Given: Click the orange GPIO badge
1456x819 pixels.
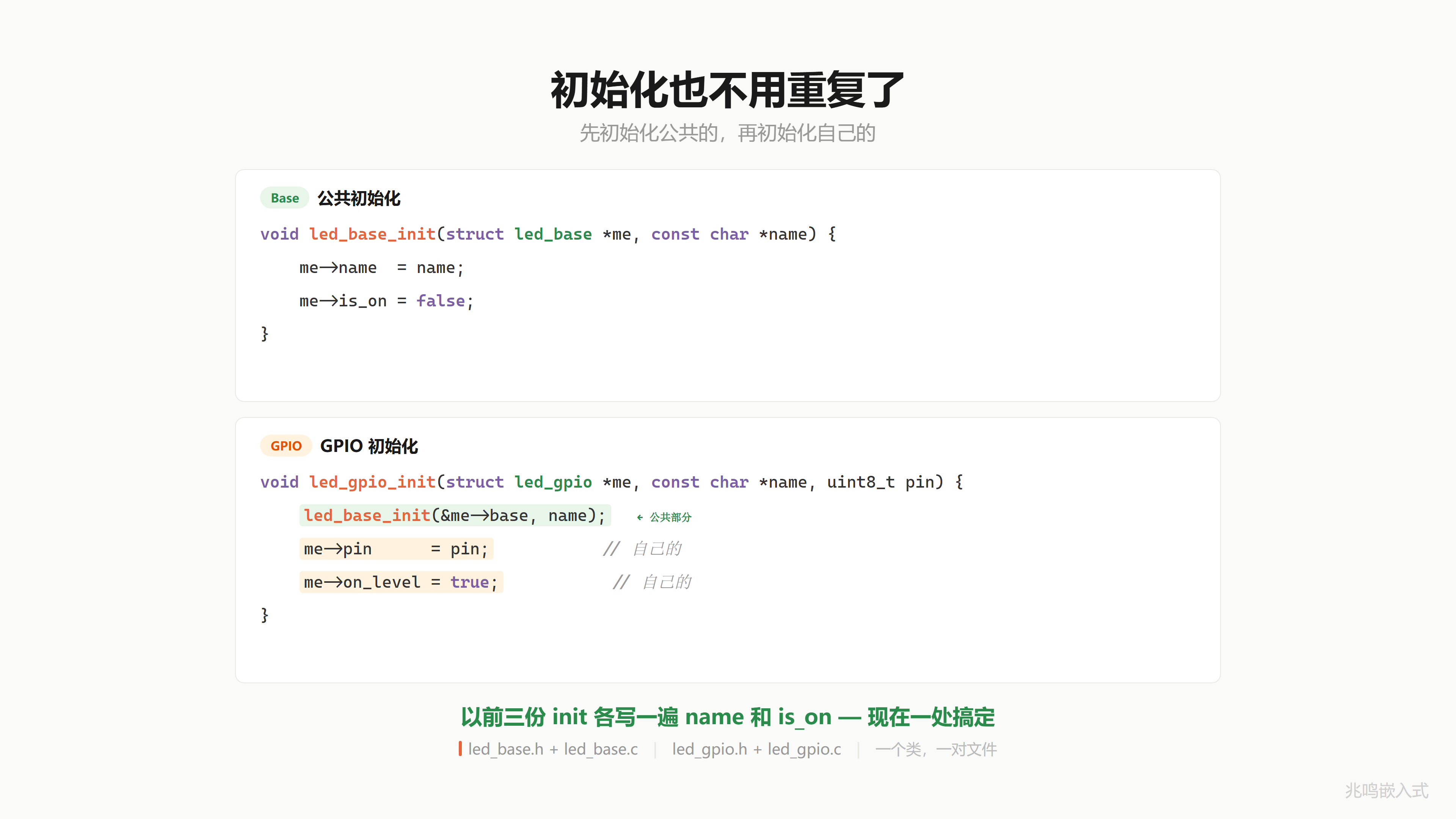Looking at the screenshot, I should [286, 446].
